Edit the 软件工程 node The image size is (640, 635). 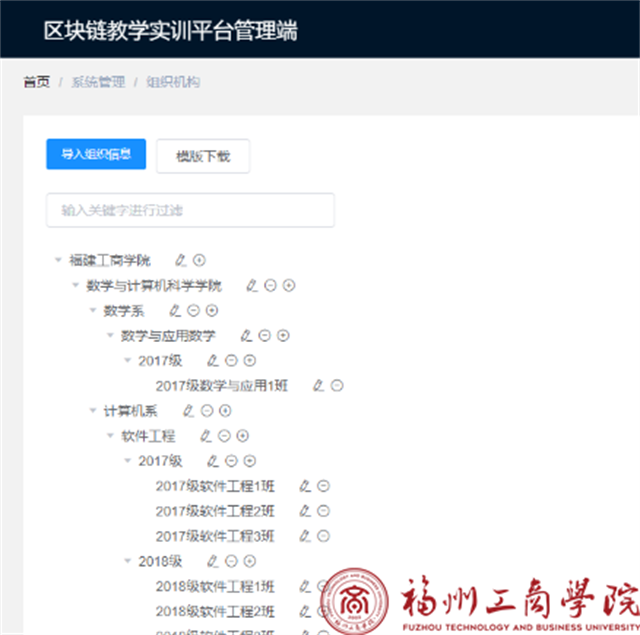tap(205, 436)
